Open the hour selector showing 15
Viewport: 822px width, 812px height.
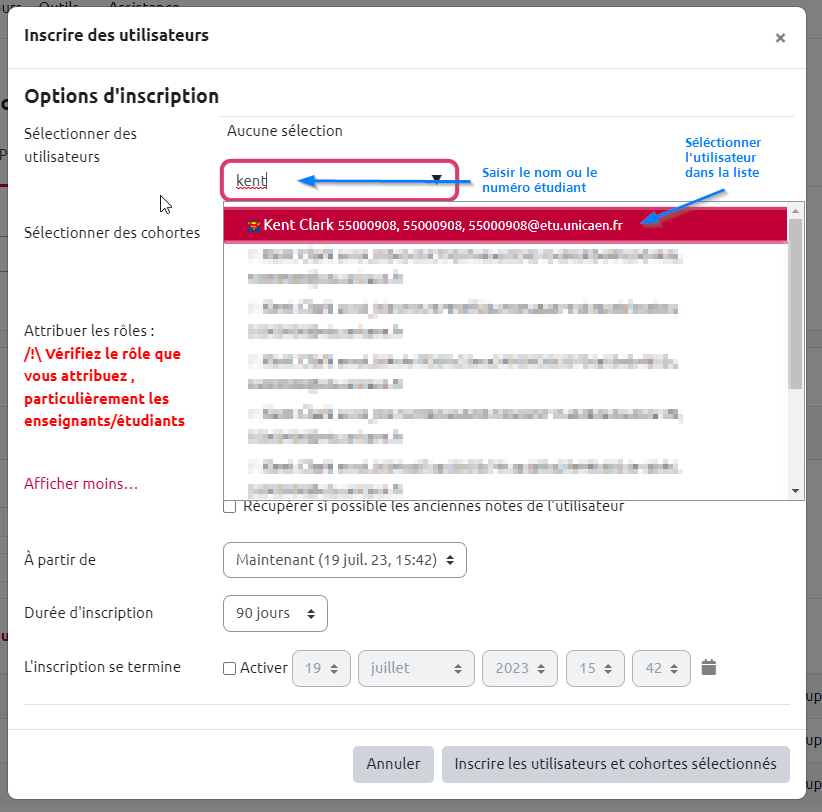tap(595, 668)
